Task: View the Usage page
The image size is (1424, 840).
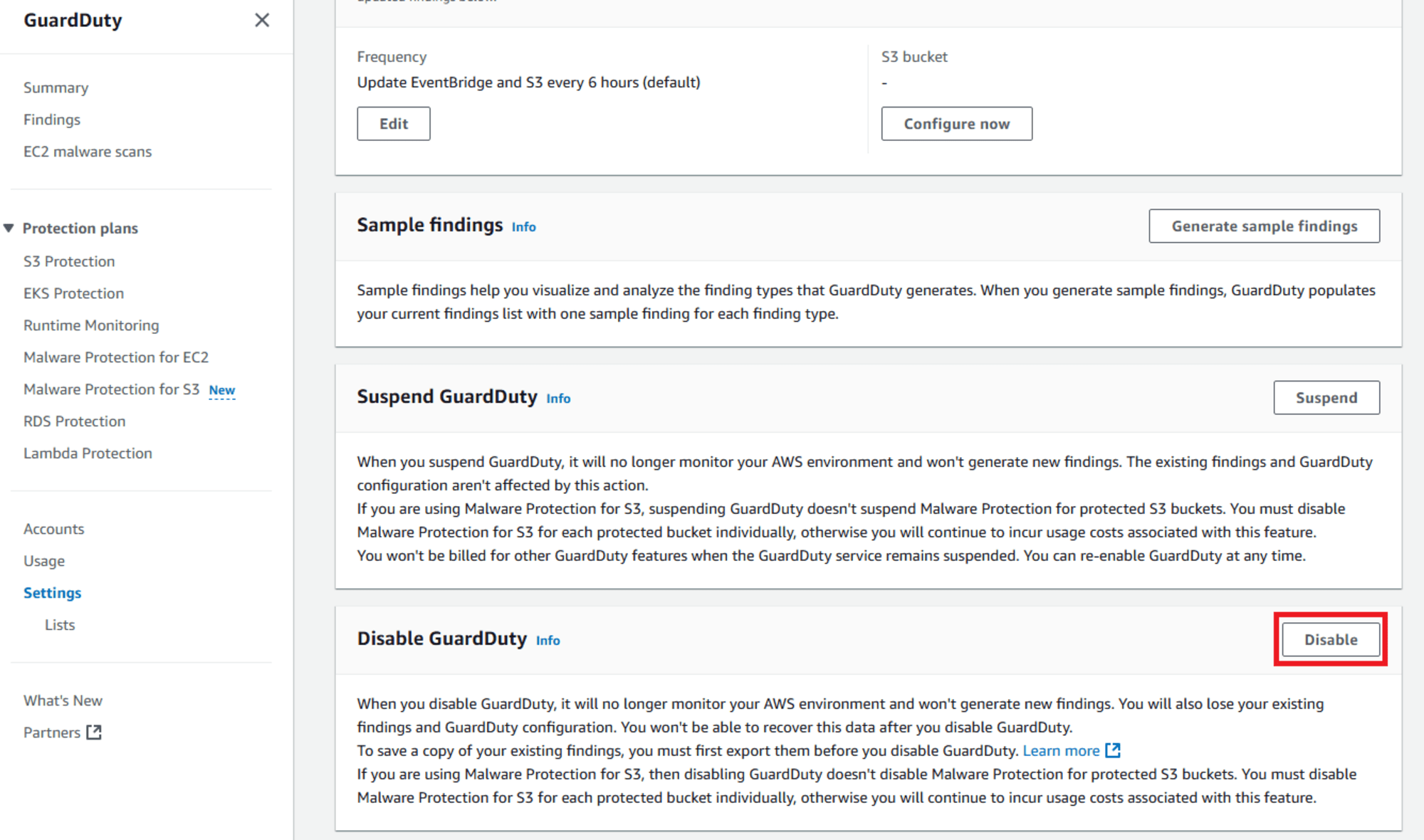Action: click(x=44, y=560)
